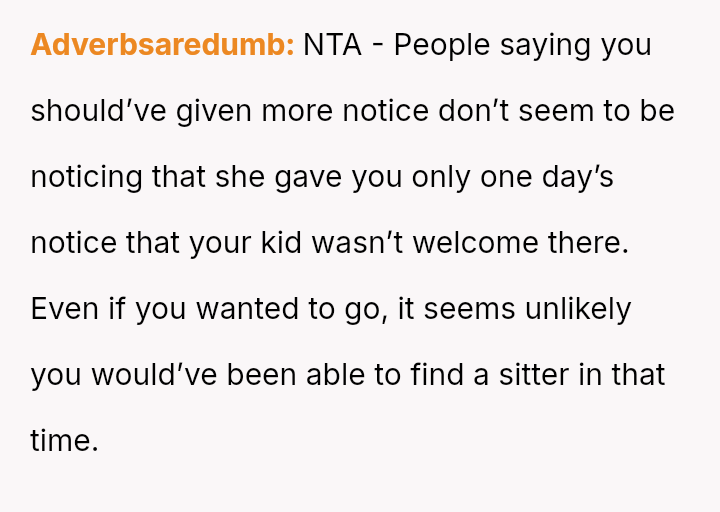Click the word "noticing" starting the third line
This screenshot has height=512, width=720.
87,177
